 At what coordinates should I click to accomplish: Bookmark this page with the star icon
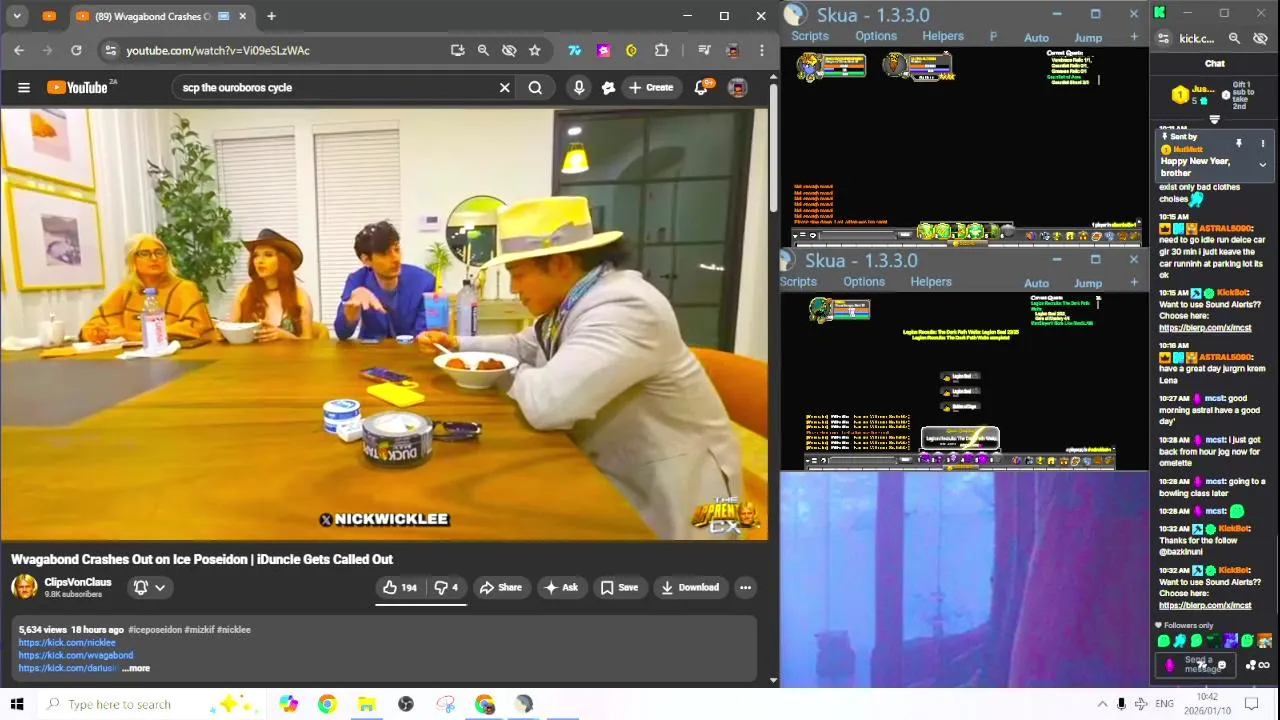(535, 50)
